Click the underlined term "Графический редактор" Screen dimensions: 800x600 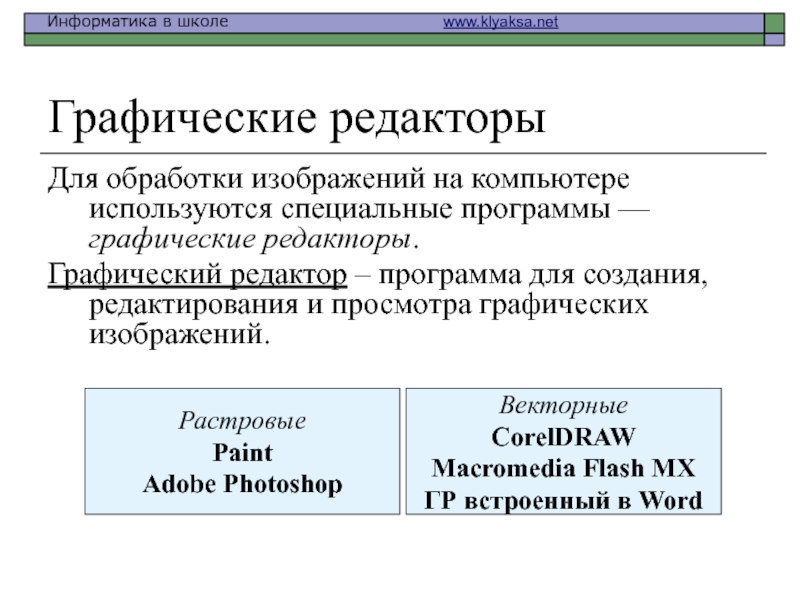[197, 275]
